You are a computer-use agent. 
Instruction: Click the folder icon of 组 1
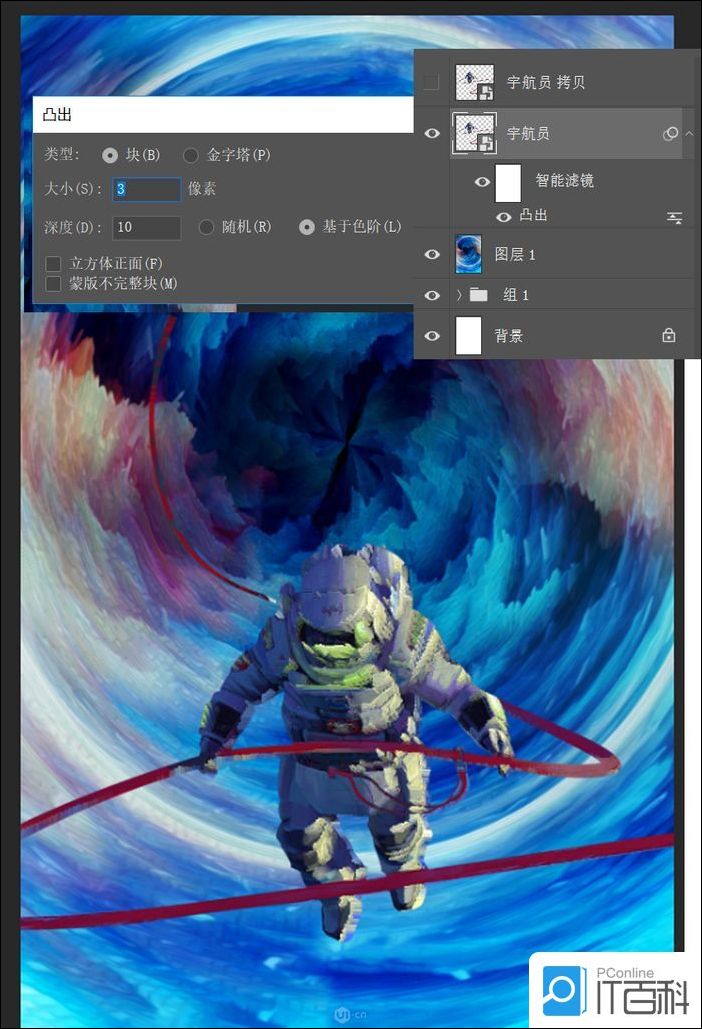click(x=479, y=295)
